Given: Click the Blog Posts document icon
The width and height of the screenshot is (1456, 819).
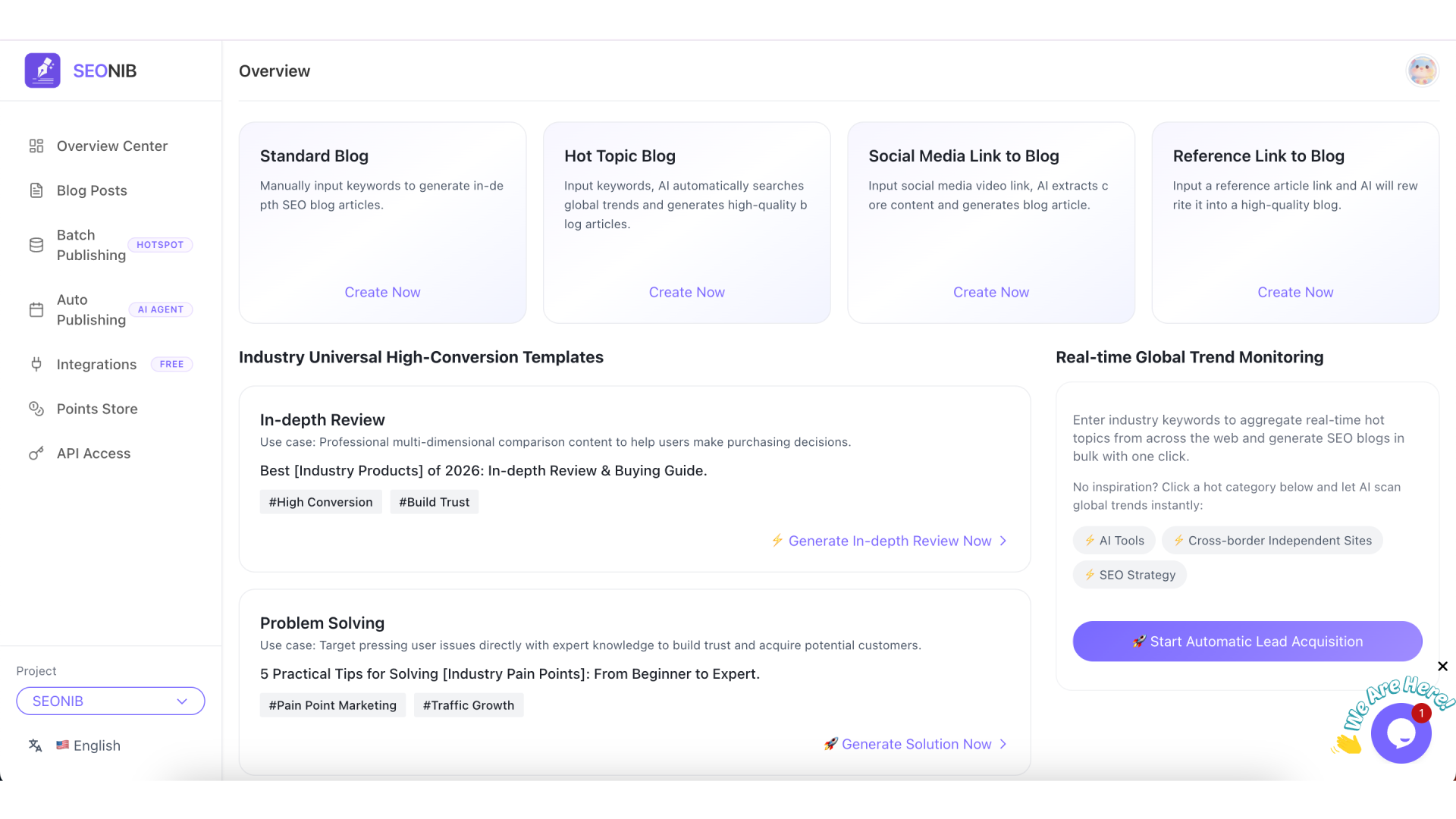Looking at the screenshot, I should pyautogui.click(x=36, y=190).
